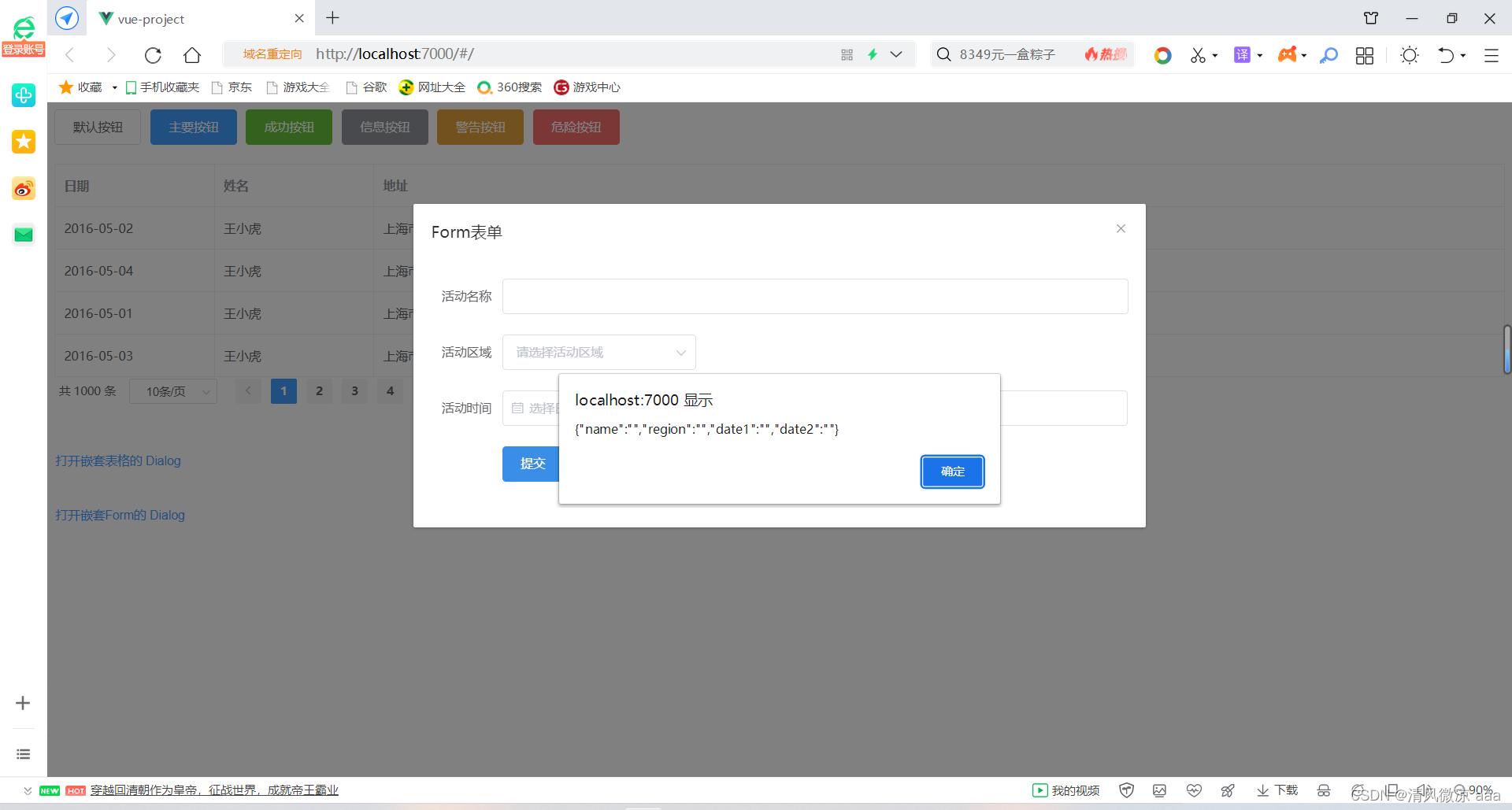Screen dimensions: 1512x810
Task: Expand the 请选择活动区域 dropdown
Action: pyautogui.click(x=599, y=352)
